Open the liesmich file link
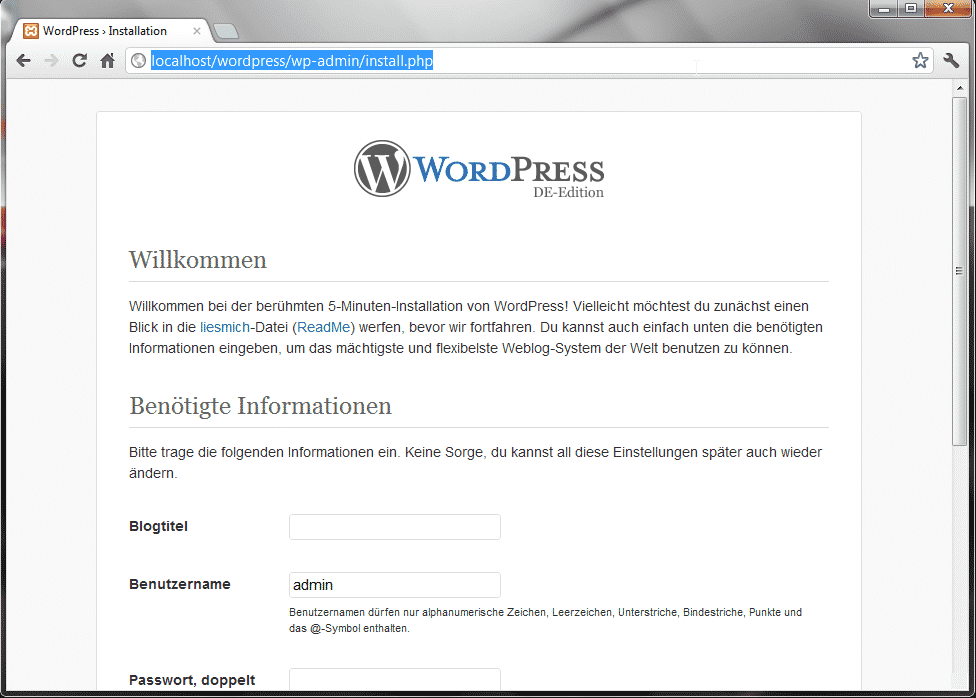The width and height of the screenshot is (976, 698). click(x=225, y=327)
